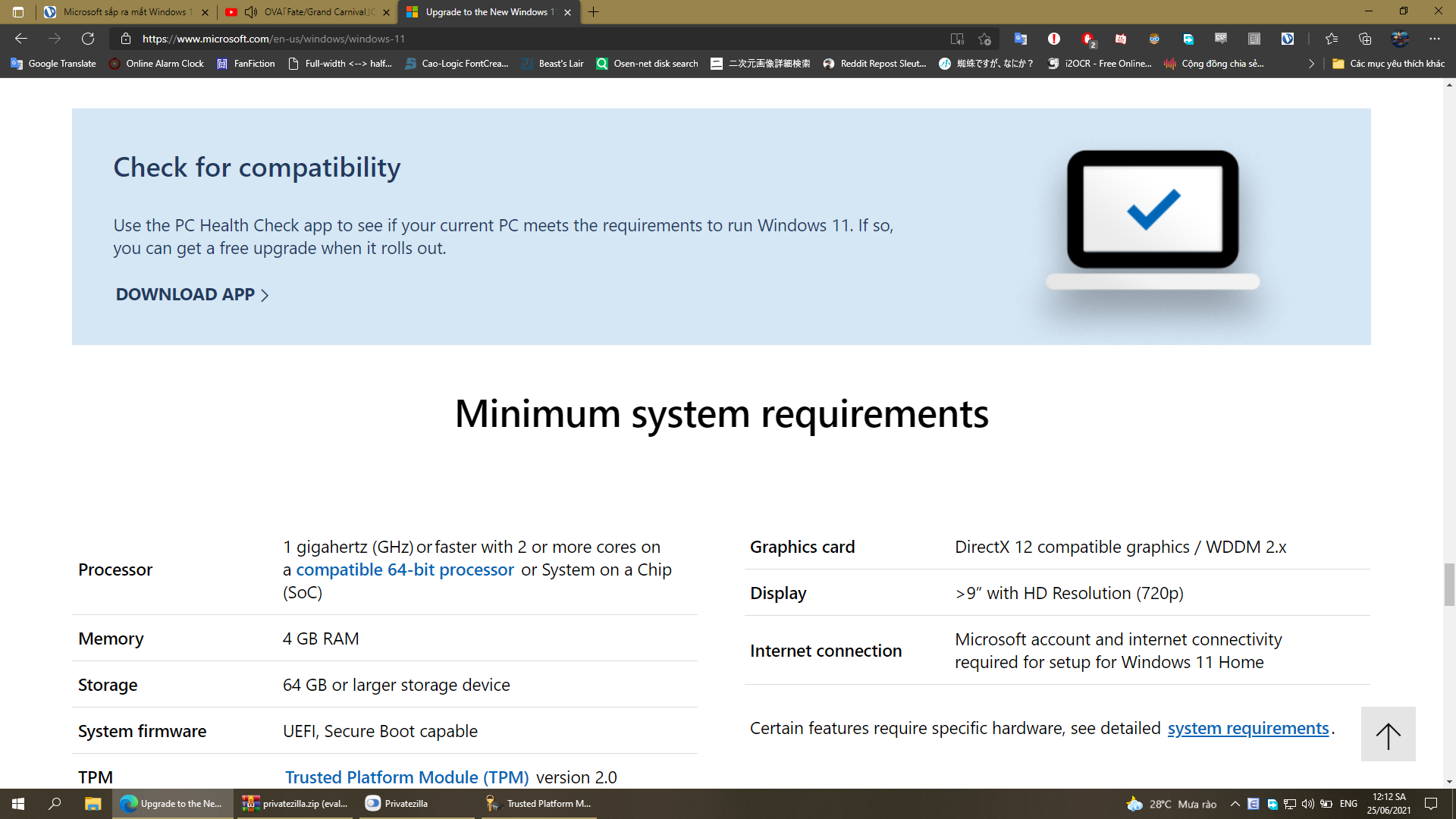
Task: Open the Action Center notifications
Action: 1431,804
